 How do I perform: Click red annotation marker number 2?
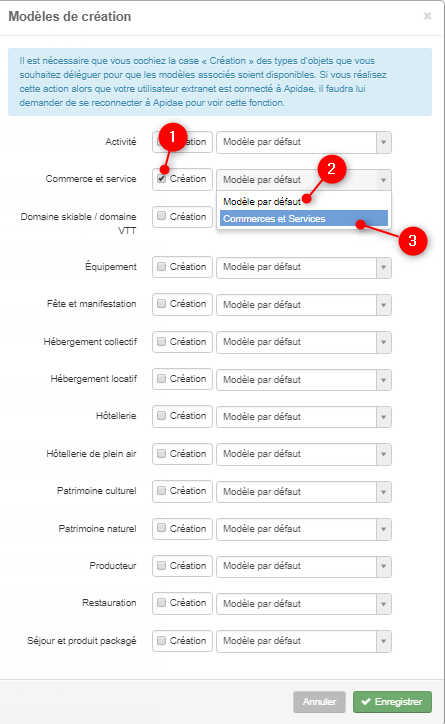[x=332, y=169]
